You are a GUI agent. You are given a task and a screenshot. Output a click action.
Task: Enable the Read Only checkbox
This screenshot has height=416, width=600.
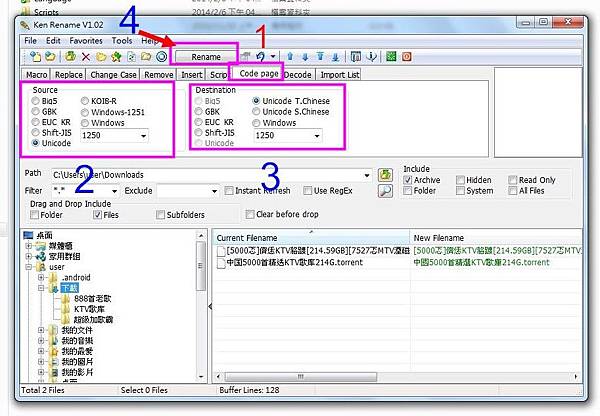[x=512, y=180]
